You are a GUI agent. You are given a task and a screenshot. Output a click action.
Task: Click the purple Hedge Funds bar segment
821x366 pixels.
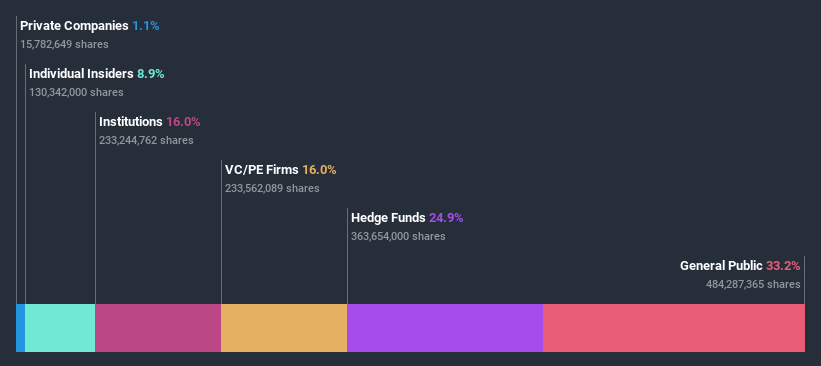445,328
